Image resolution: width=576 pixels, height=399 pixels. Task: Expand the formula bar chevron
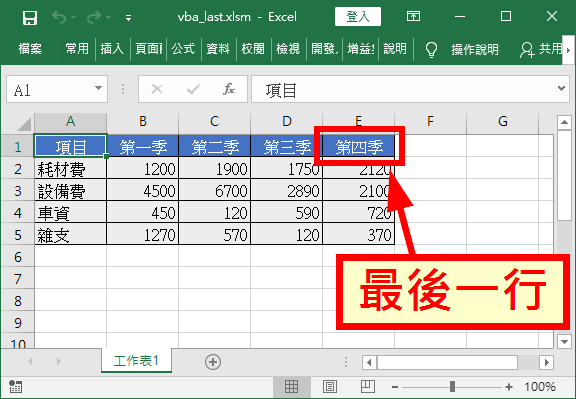pyautogui.click(x=561, y=89)
